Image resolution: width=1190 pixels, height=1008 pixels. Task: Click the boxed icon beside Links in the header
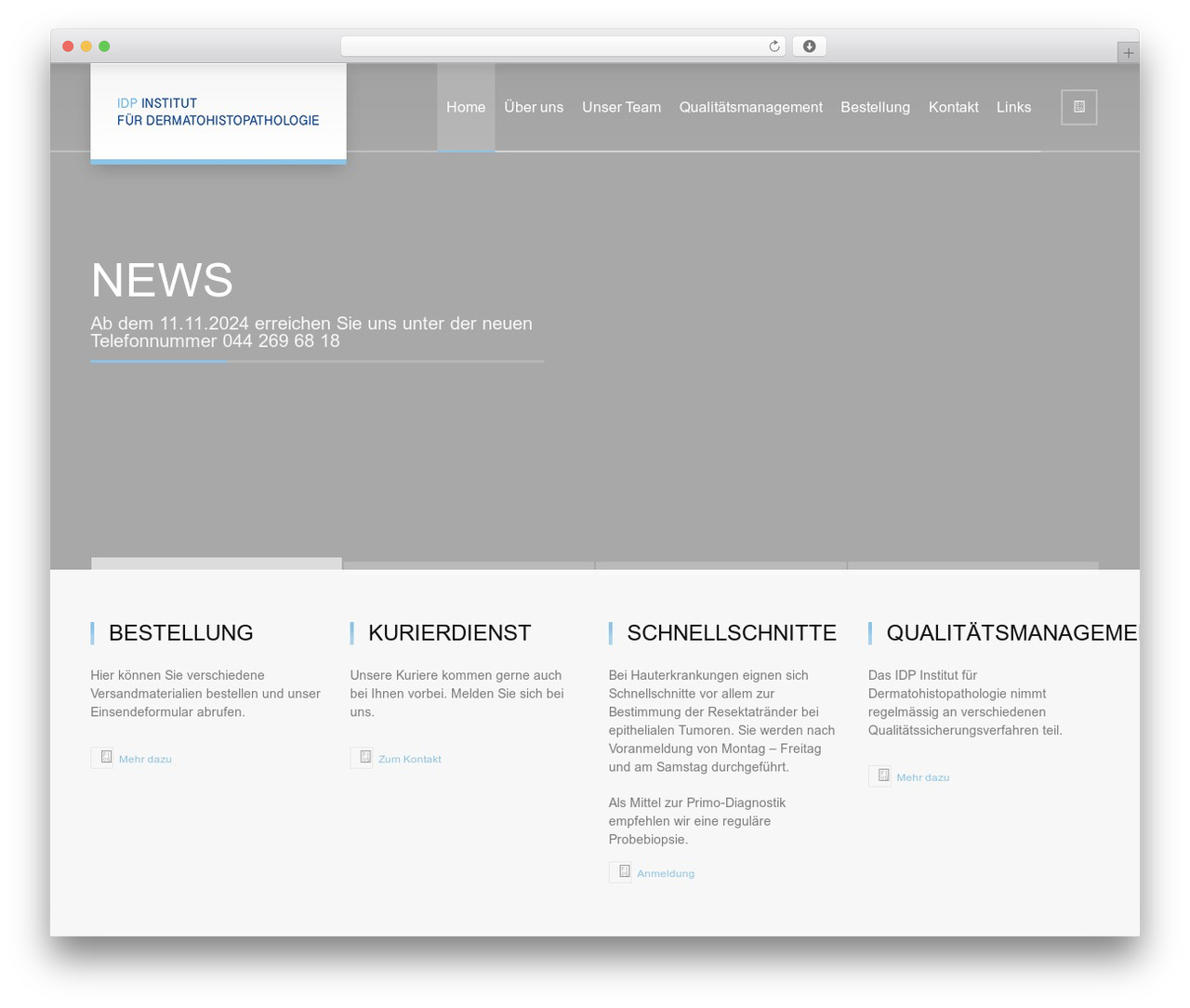(1078, 107)
